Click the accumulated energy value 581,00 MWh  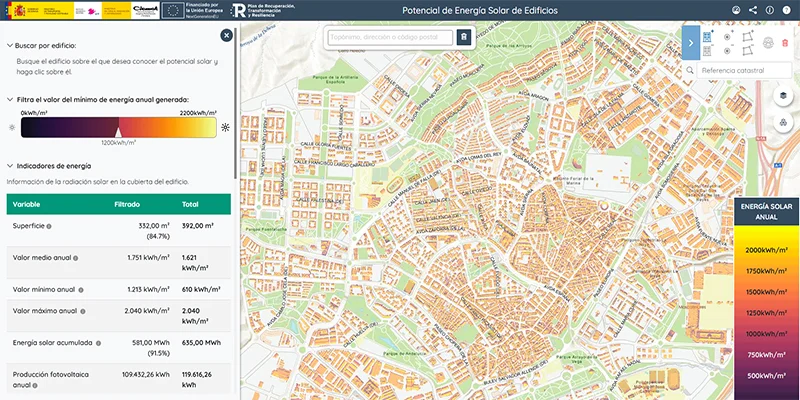(151, 343)
